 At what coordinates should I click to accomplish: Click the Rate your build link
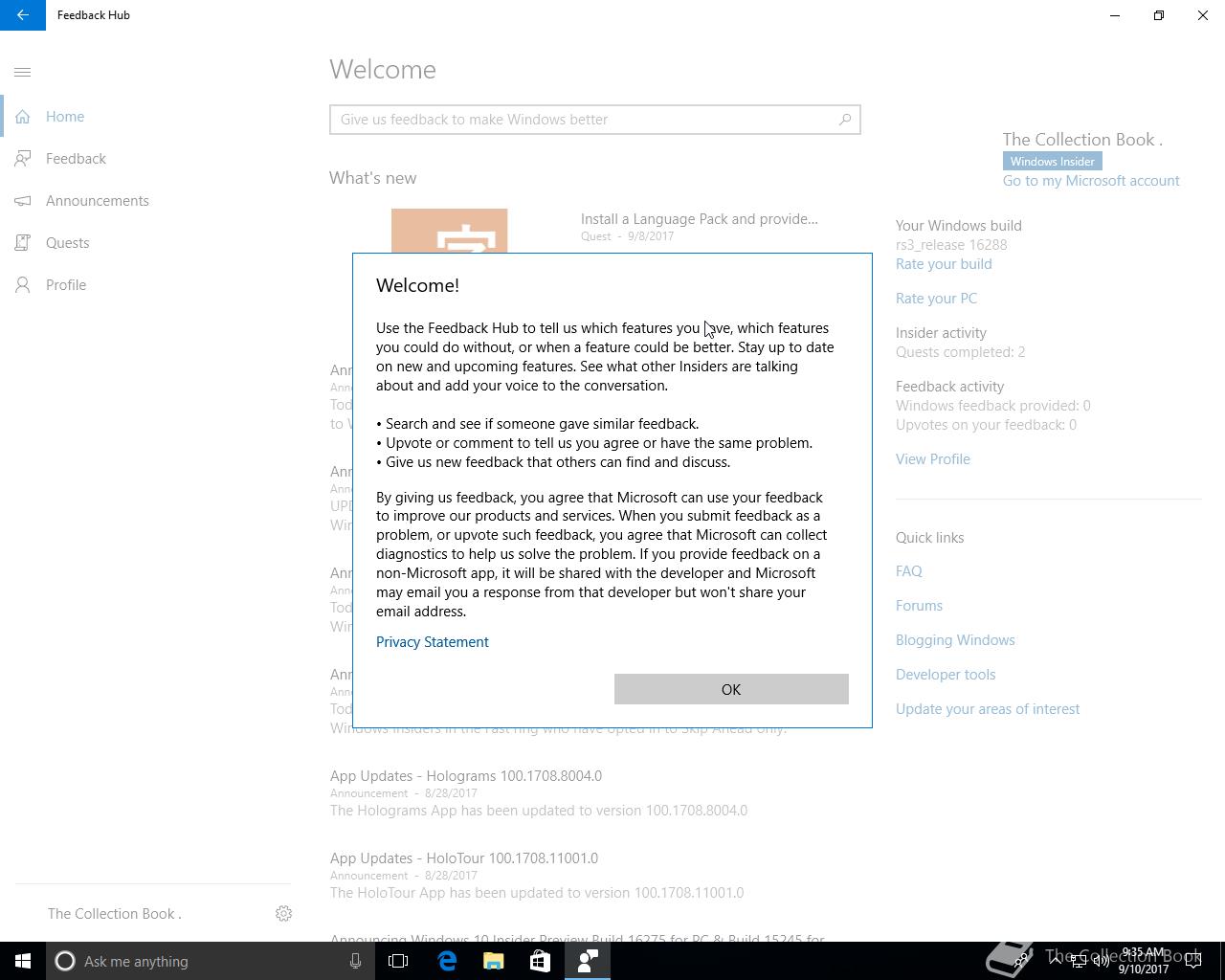(x=944, y=264)
